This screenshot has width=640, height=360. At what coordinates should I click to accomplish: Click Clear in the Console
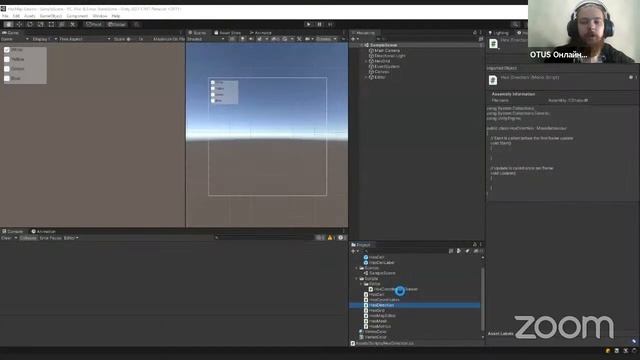(x=6, y=238)
